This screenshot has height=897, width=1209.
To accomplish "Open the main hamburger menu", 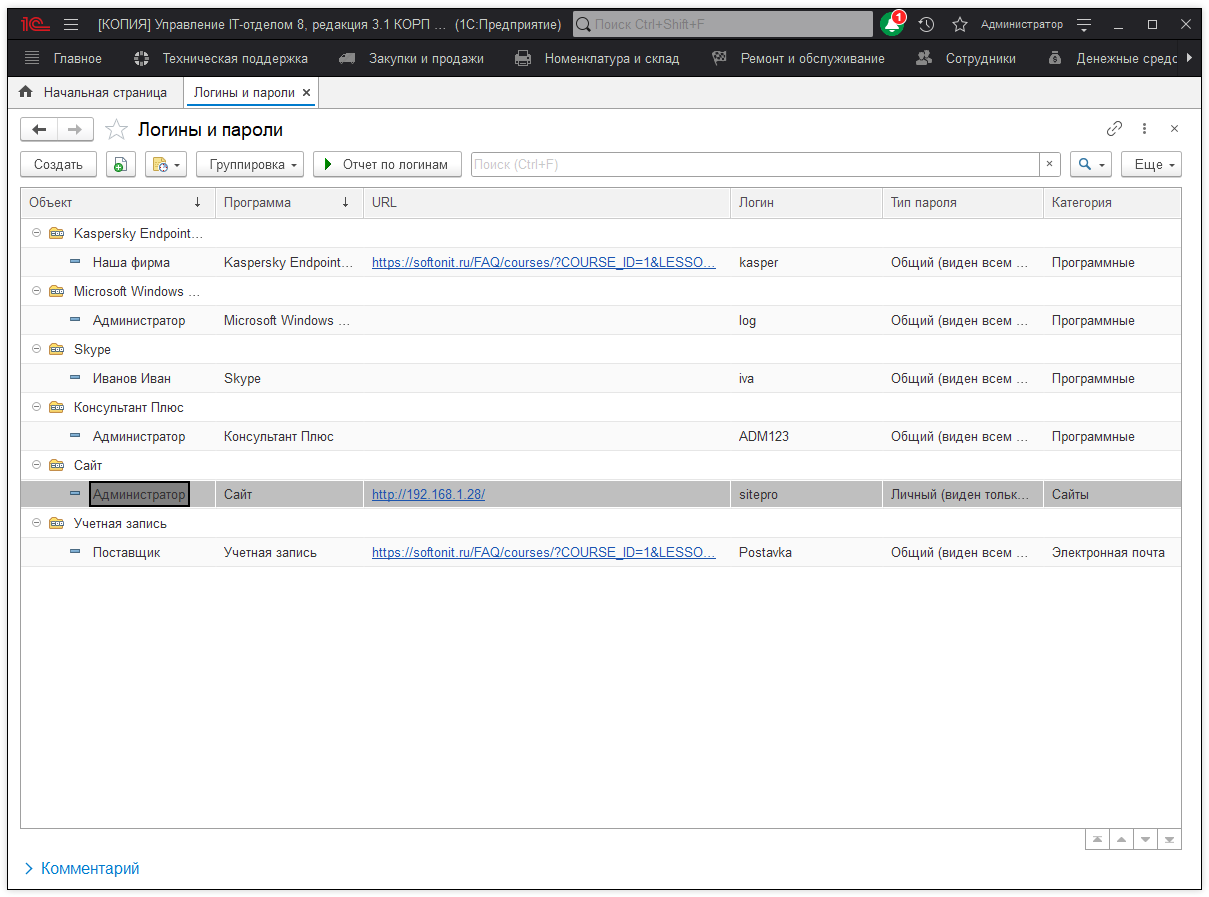I will point(71,24).
